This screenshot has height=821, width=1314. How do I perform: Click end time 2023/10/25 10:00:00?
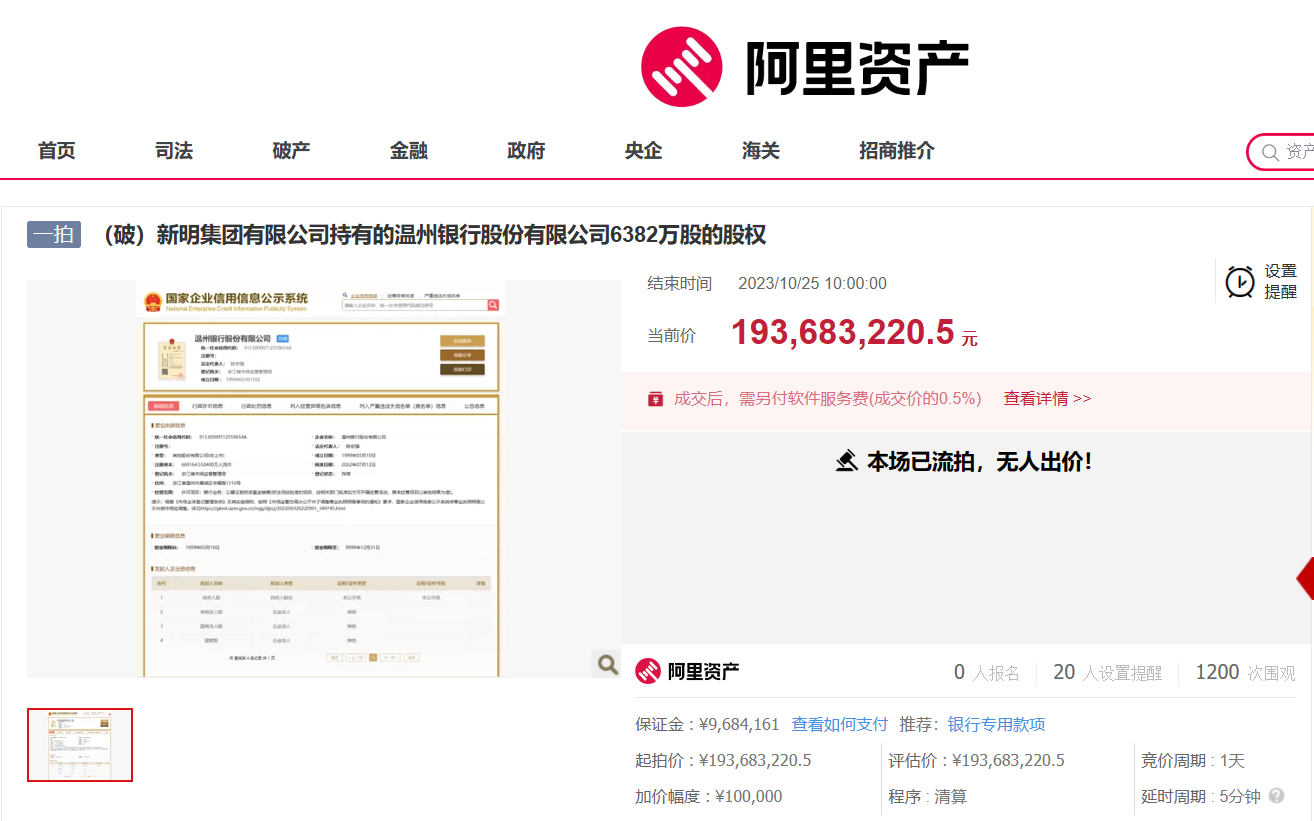(813, 283)
